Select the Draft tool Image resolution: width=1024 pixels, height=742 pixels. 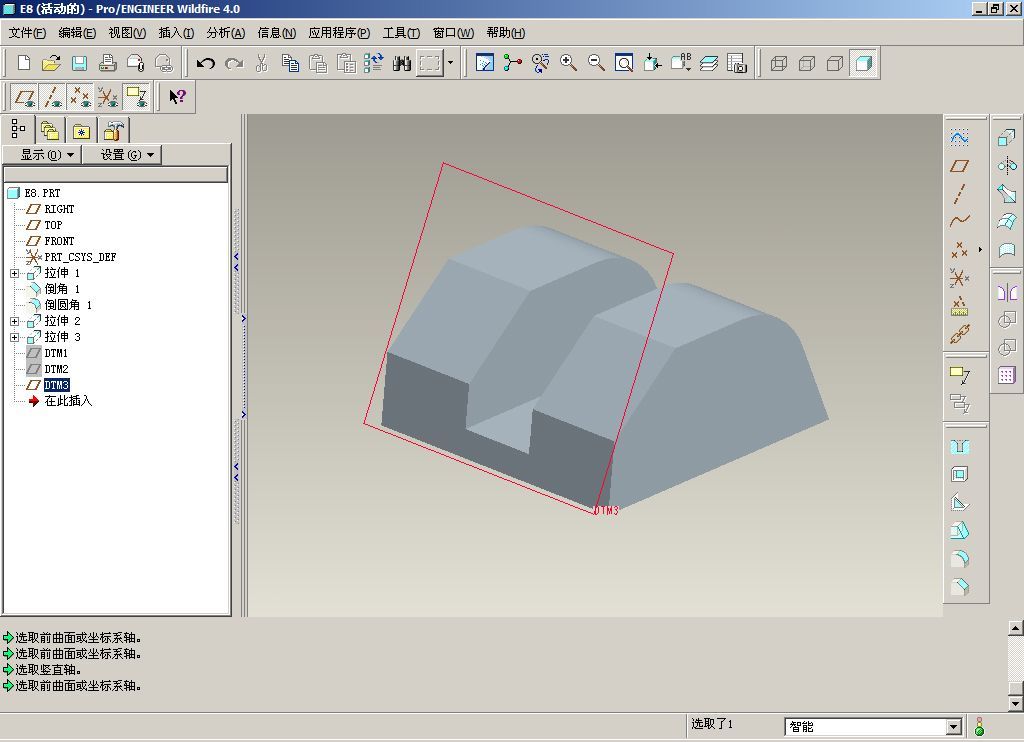pyautogui.click(x=959, y=530)
